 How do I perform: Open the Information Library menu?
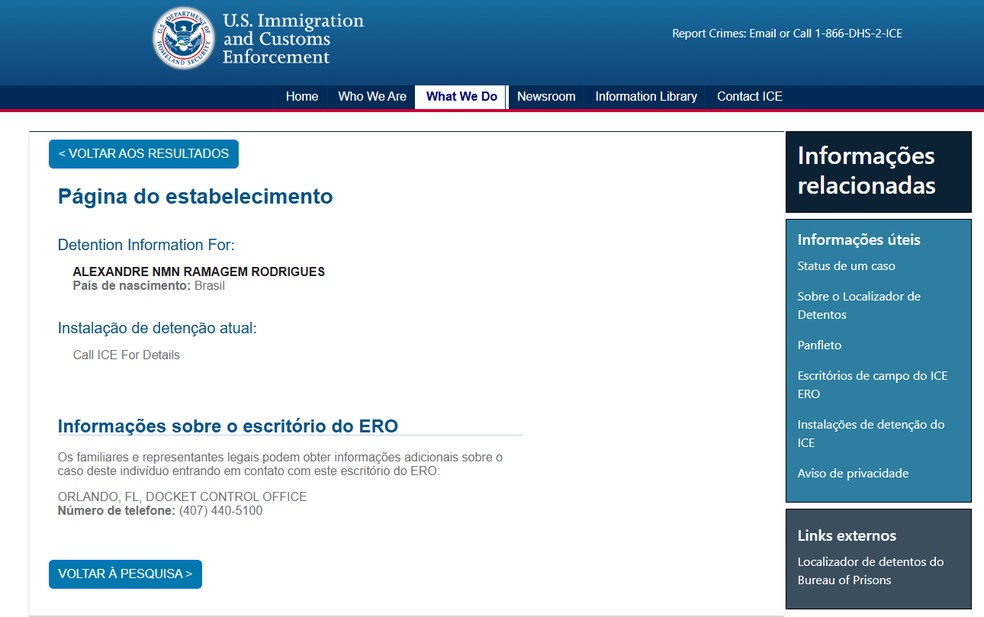click(645, 96)
